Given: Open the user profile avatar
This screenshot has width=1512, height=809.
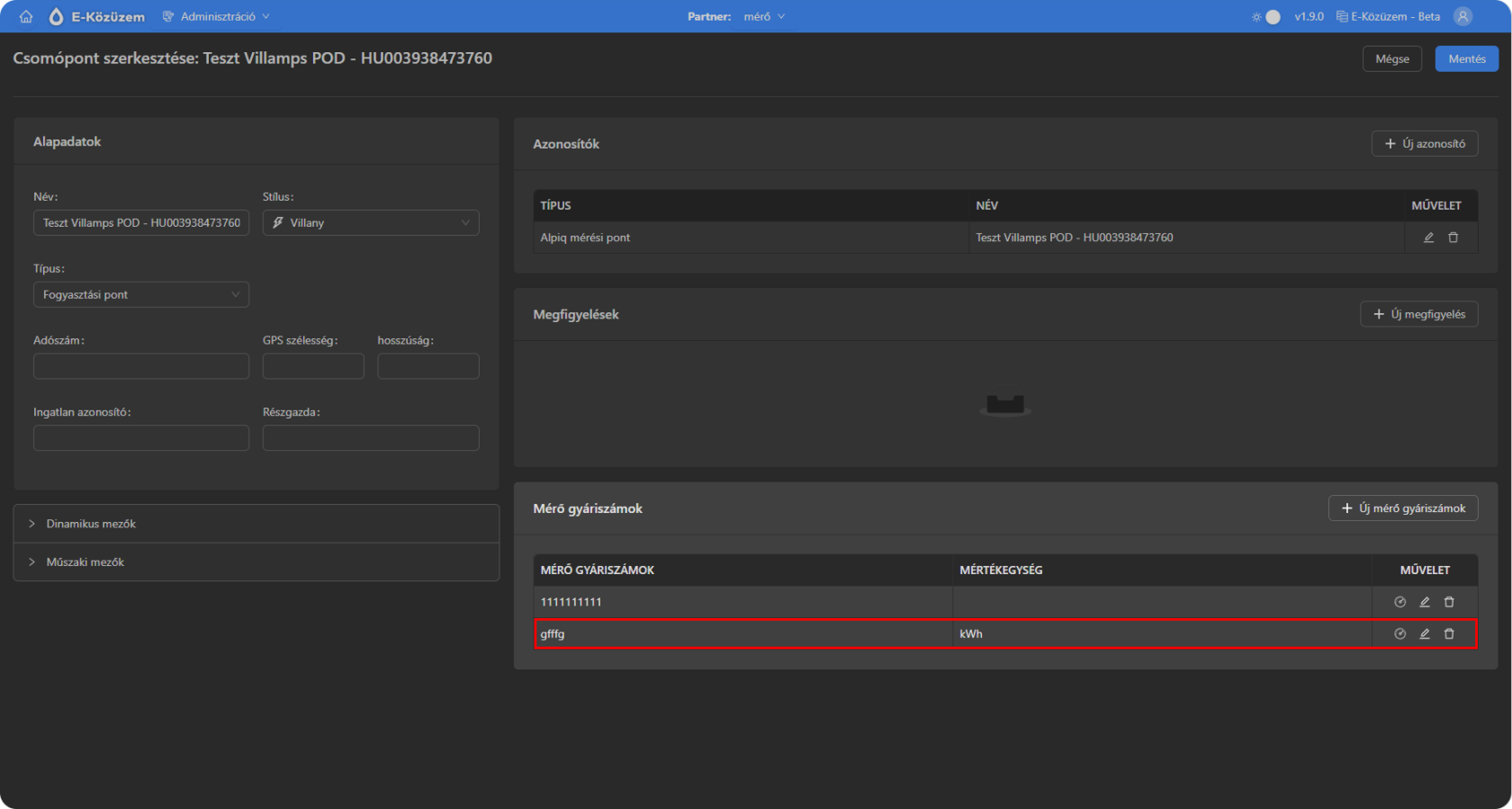Looking at the screenshot, I should (1462, 16).
